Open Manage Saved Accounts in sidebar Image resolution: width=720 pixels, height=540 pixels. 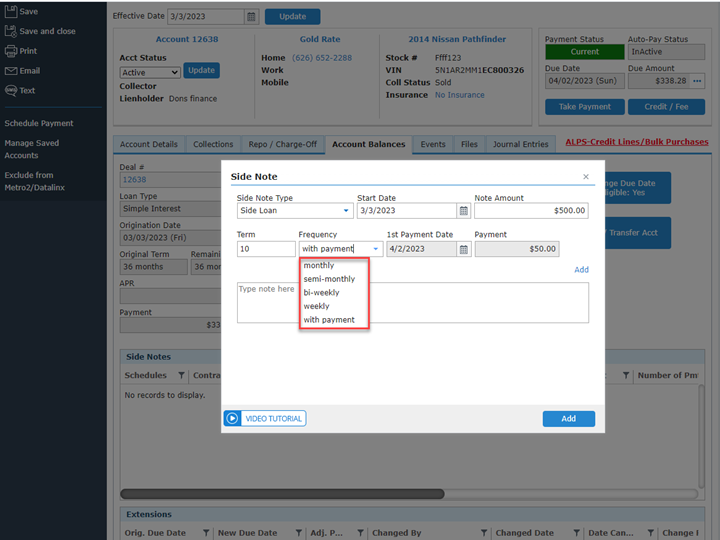(32, 149)
